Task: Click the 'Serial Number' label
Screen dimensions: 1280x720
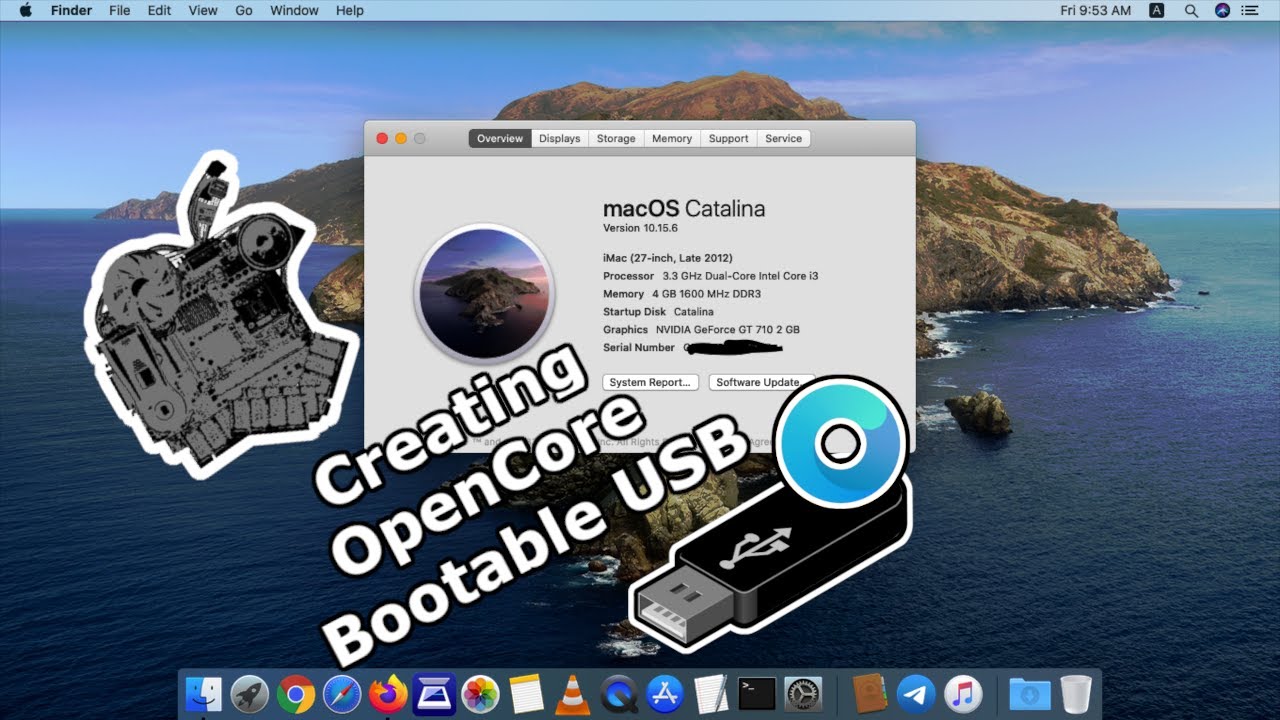Action: (x=639, y=348)
